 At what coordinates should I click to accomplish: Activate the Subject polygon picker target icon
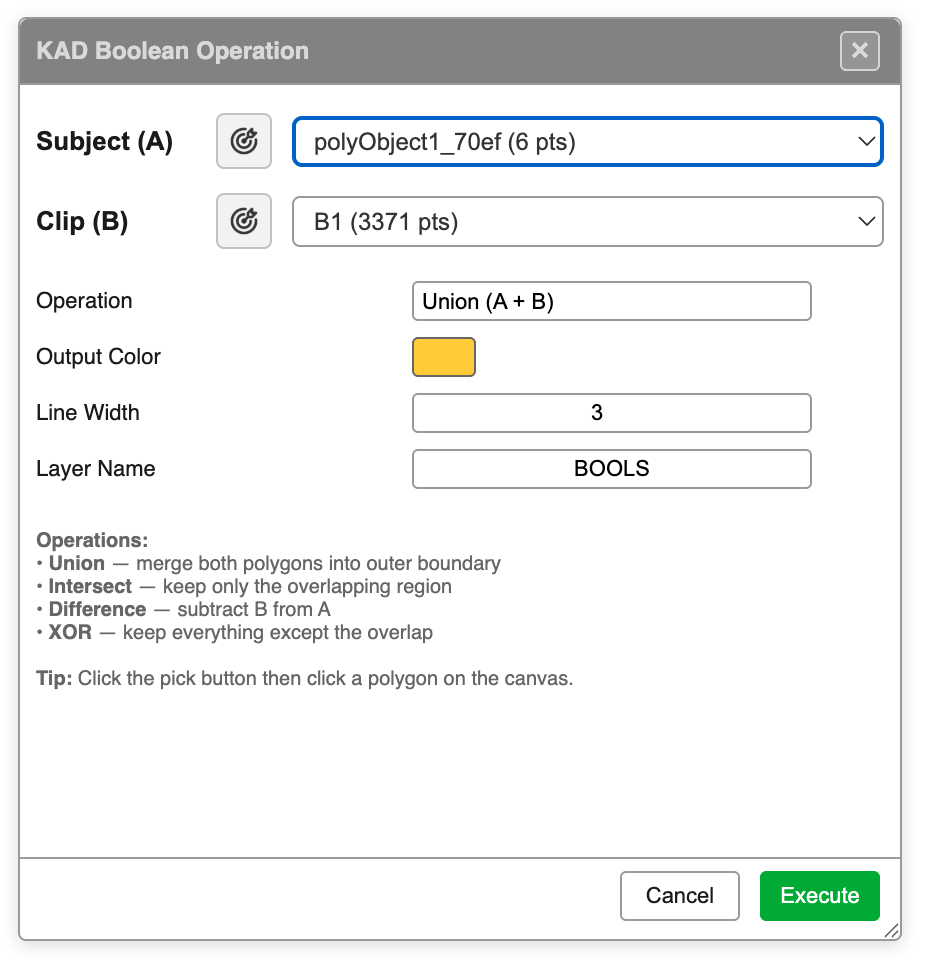click(243, 141)
